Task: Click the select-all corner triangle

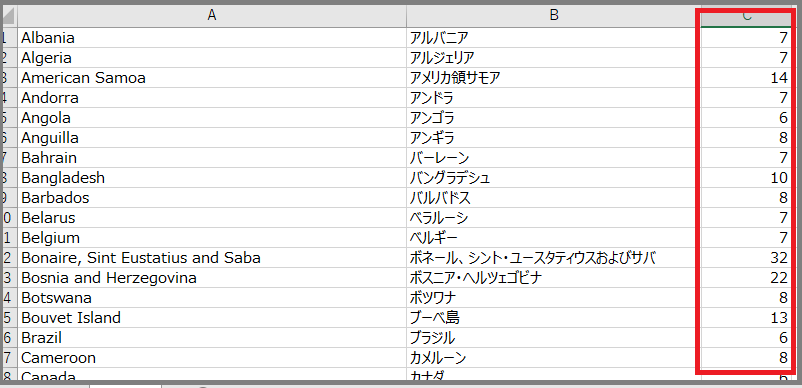Action: pos(10,16)
